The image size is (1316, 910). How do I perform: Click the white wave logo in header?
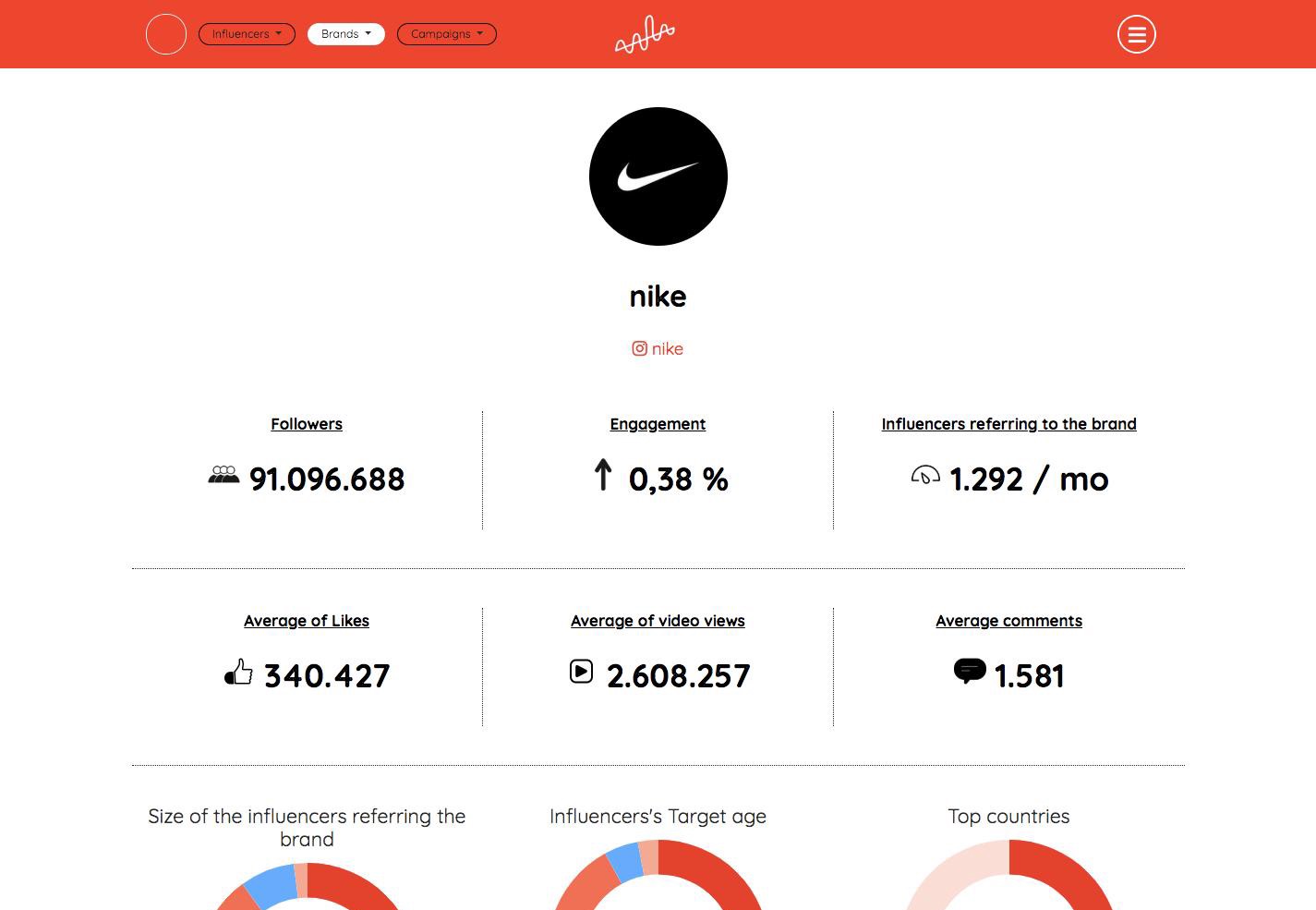click(645, 34)
